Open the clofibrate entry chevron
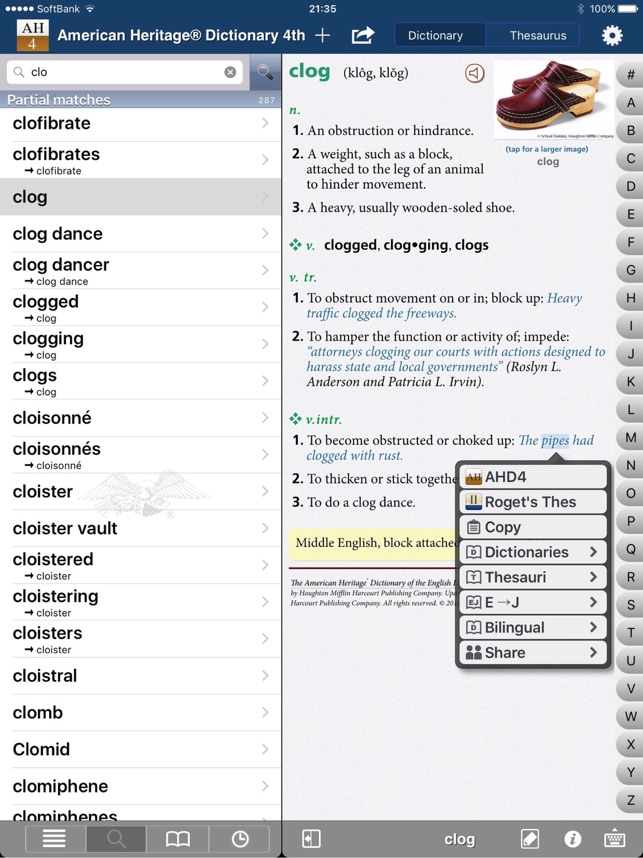The image size is (643, 858). (x=265, y=123)
